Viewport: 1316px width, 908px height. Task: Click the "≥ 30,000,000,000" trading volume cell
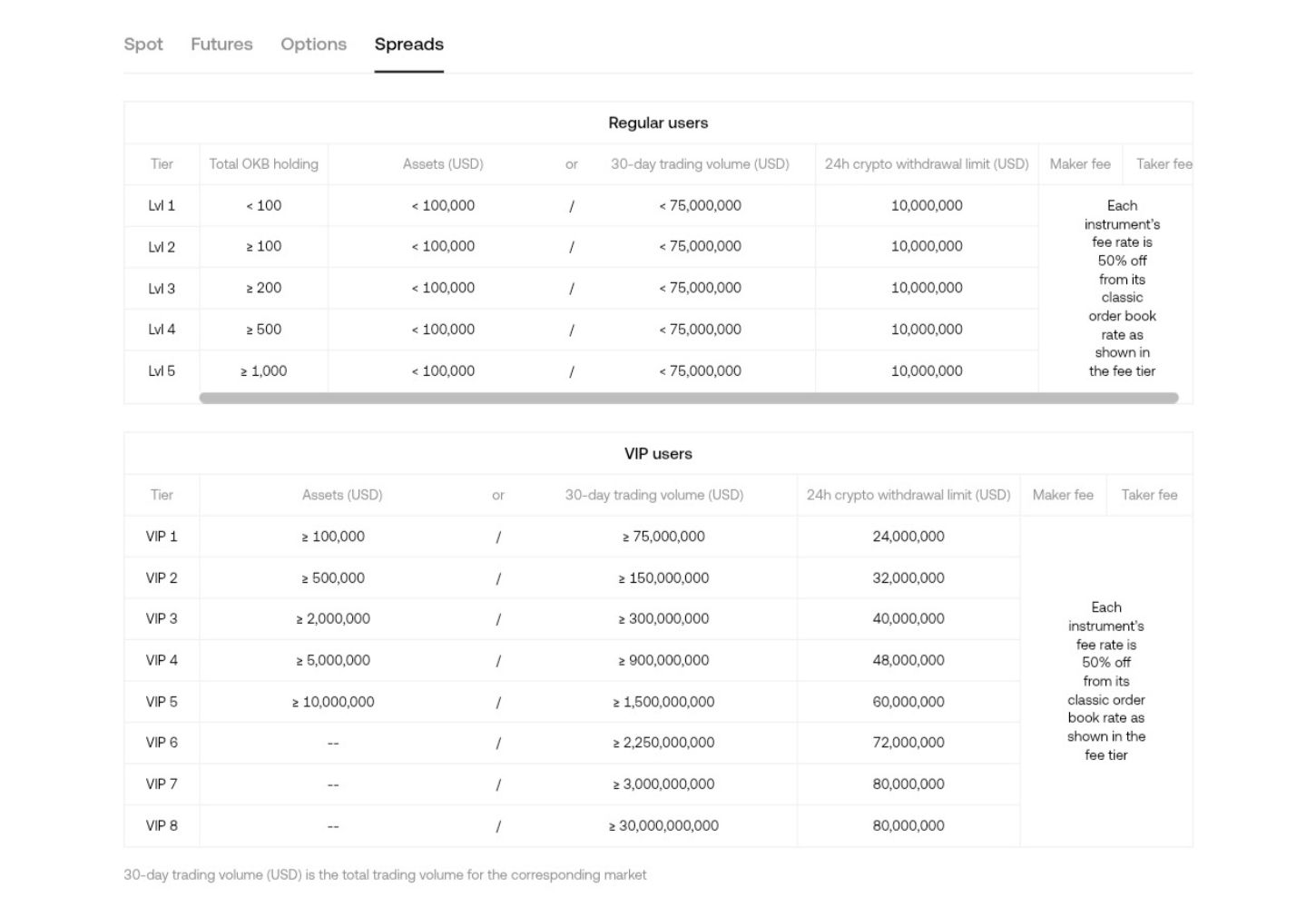coord(663,826)
